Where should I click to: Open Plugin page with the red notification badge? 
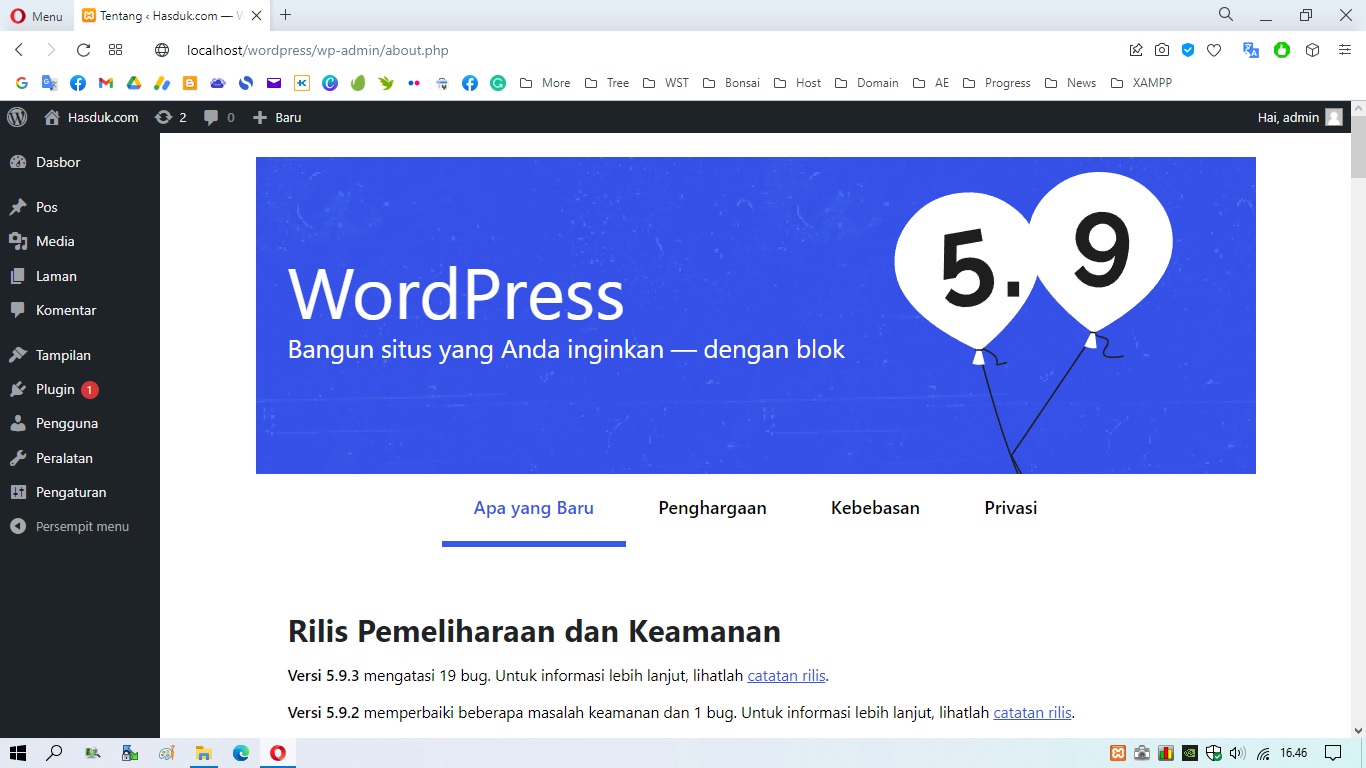pos(55,389)
